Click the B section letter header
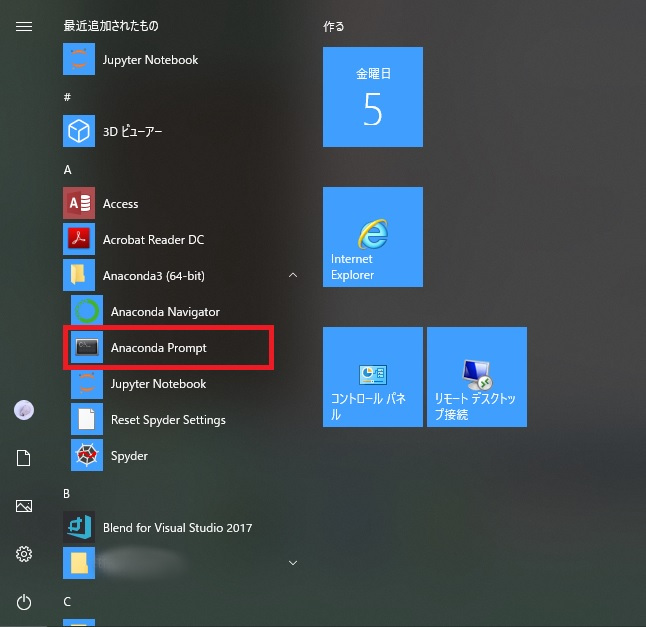Viewport: 646px width, 627px height. pos(66,494)
